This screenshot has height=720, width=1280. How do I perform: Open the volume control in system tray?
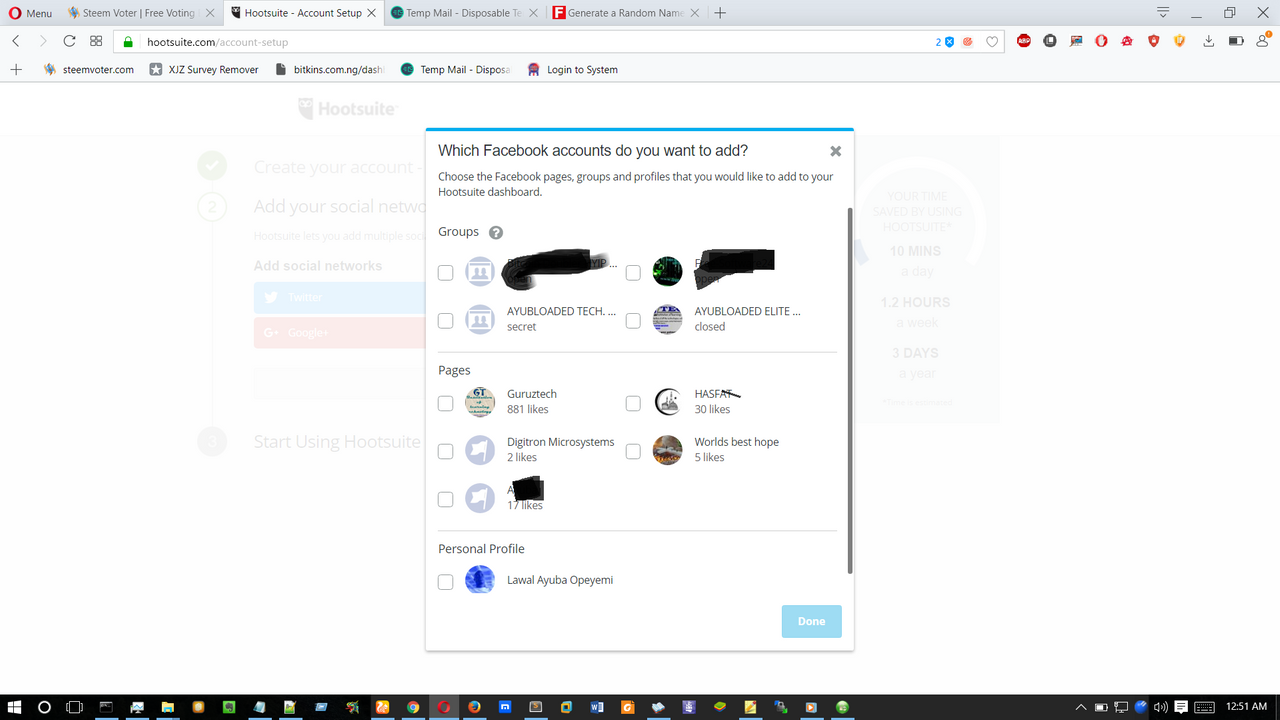pos(1160,707)
